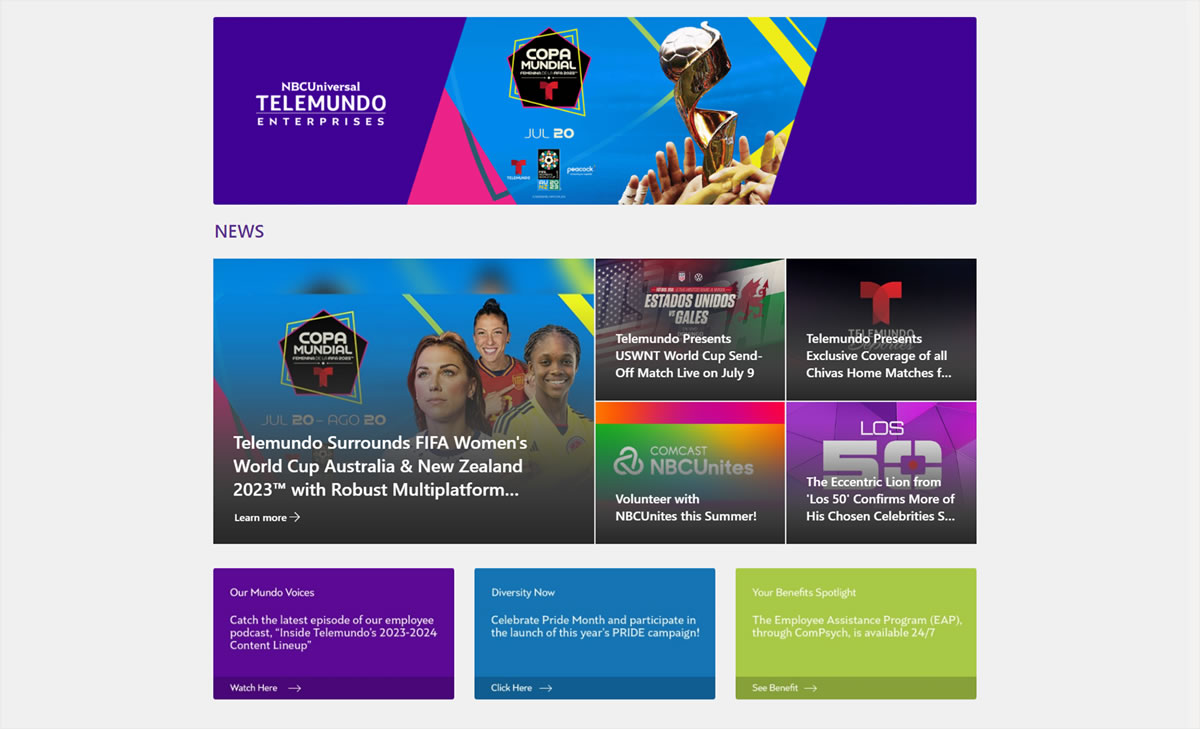The image size is (1200, 729).
Task: Open the Eccentric Lion from 'Los 50' story
Action: point(881,473)
